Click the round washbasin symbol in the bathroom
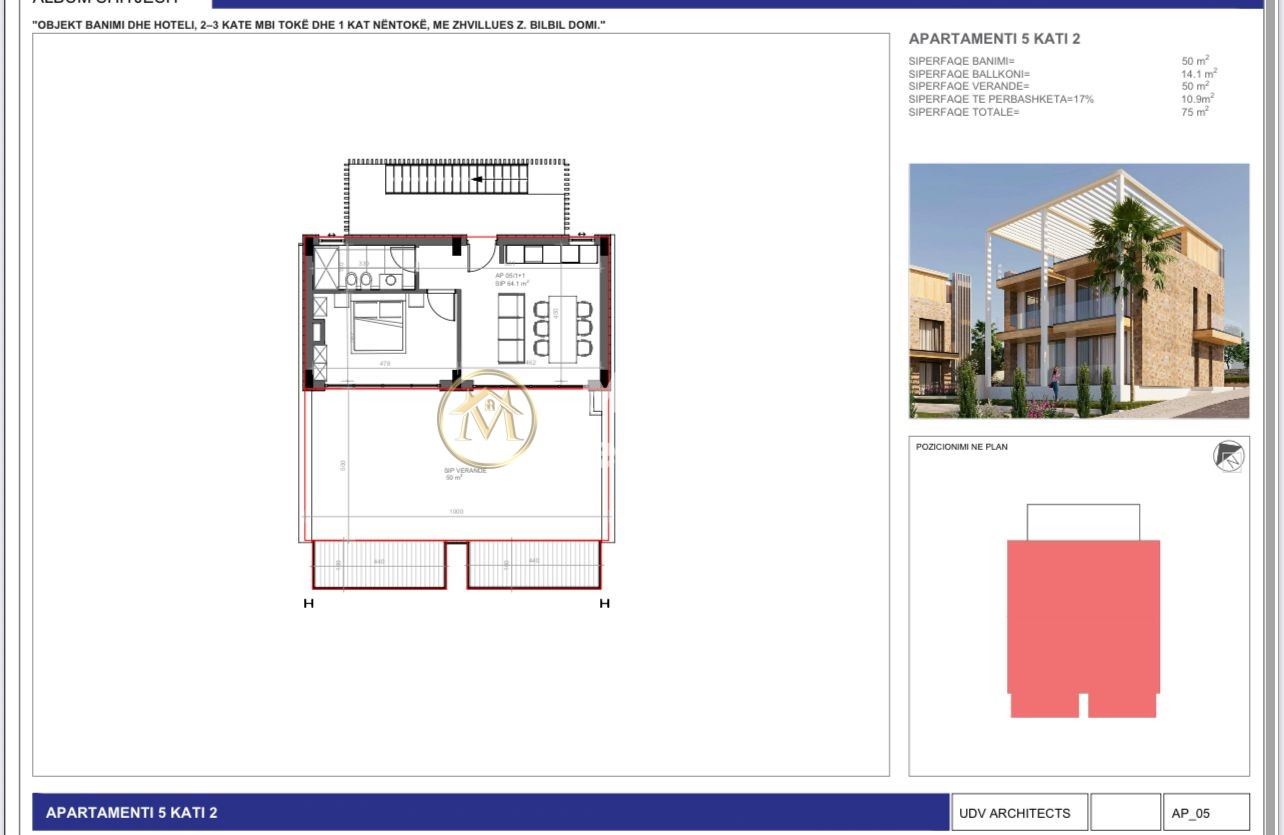The height and width of the screenshot is (835, 1284). (389, 280)
